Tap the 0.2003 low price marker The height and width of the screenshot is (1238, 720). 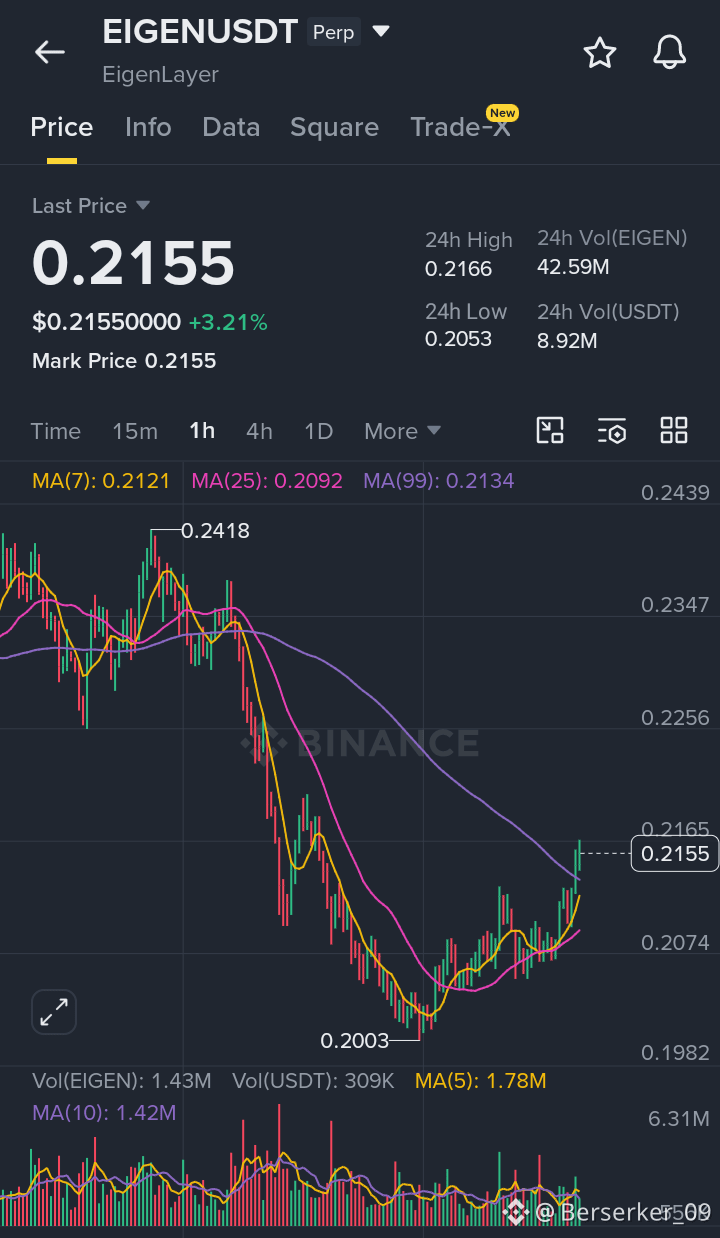pos(354,1041)
